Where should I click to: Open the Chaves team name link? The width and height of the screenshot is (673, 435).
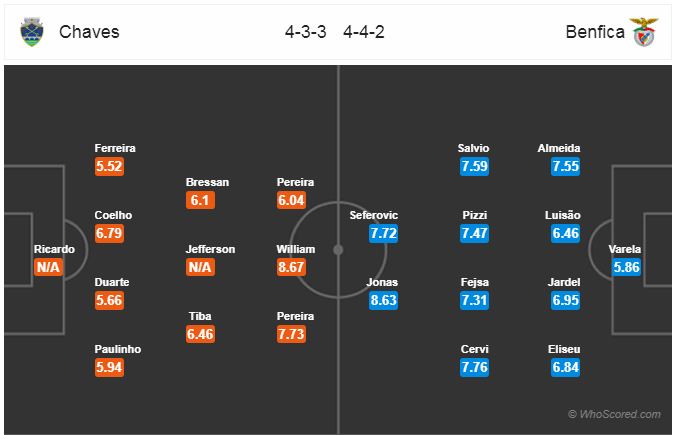89,32
